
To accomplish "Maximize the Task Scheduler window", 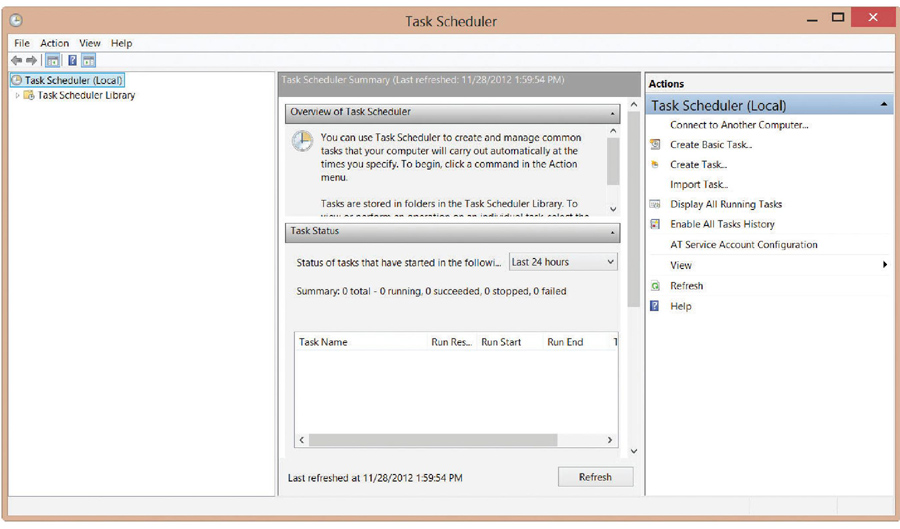I will click(x=838, y=17).
